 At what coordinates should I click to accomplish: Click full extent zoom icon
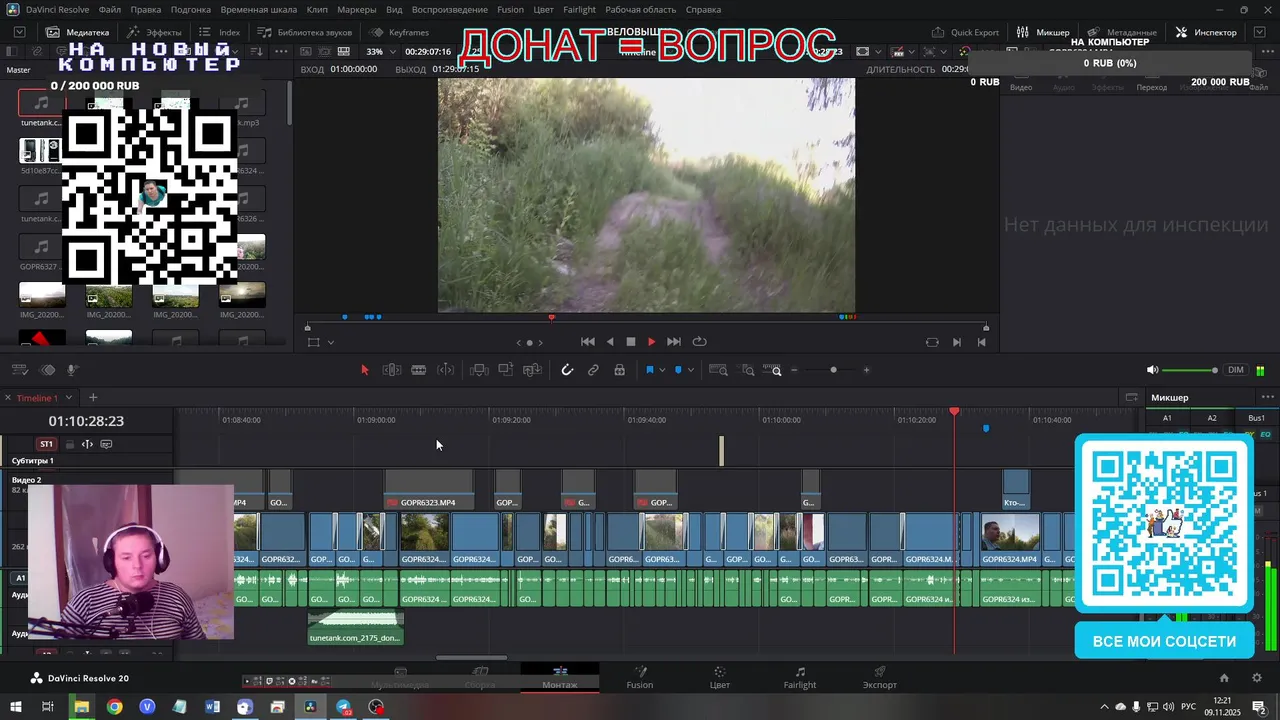pos(718,370)
